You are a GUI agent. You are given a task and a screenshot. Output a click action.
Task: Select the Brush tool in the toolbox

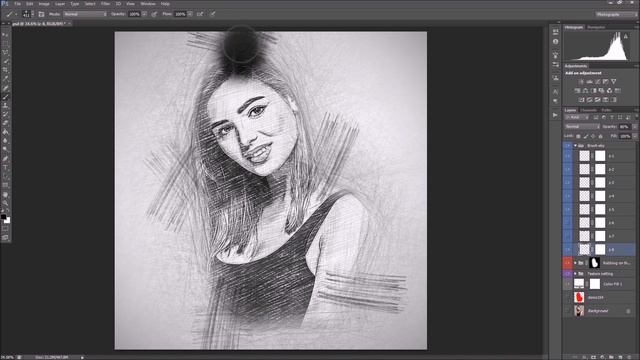[5, 97]
